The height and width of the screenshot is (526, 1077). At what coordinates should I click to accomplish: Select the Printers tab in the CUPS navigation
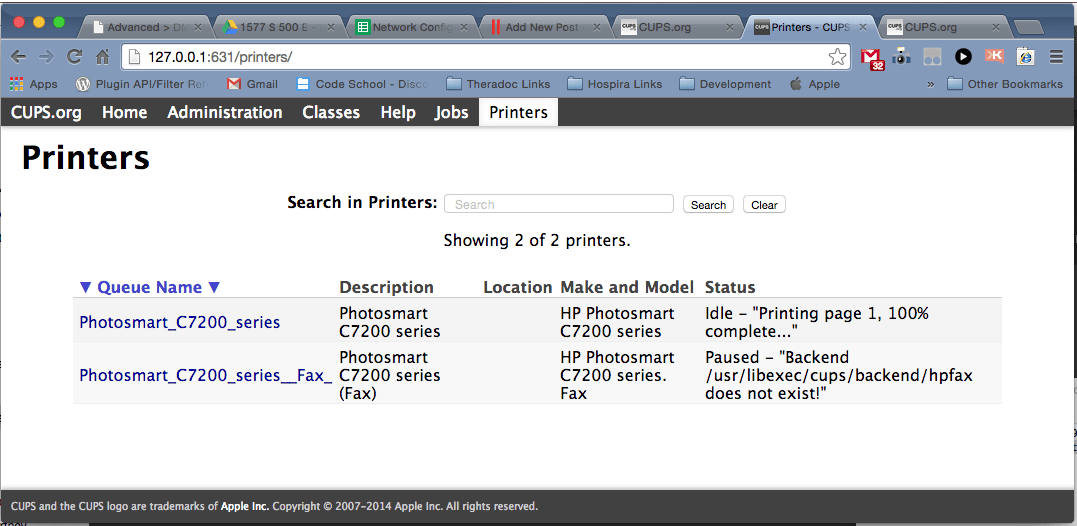(519, 113)
